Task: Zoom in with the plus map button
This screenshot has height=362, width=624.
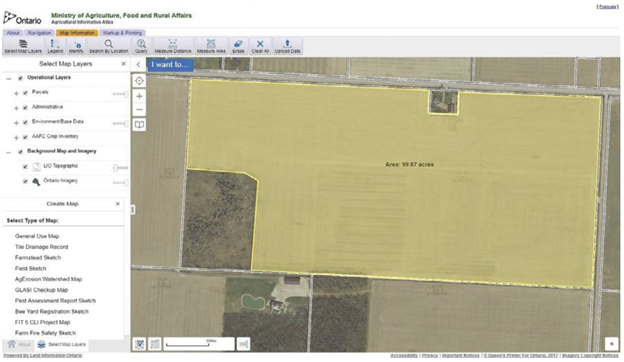Action: click(139, 96)
